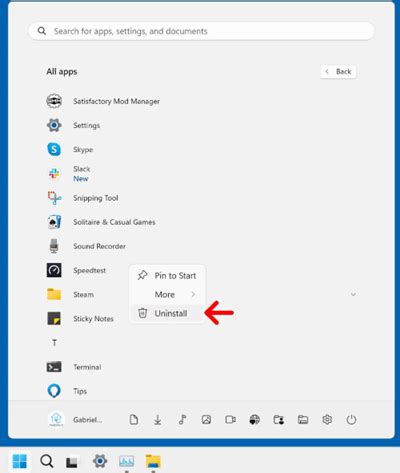This screenshot has height=473, width=400.
Task: Click the magnifier icon in the search box
Action: pyautogui.click(x=42, y=31)
